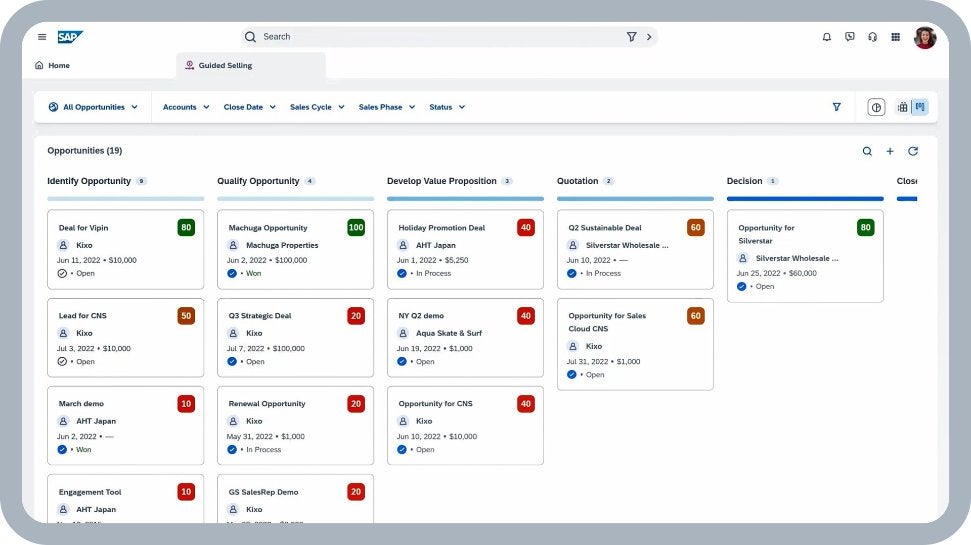Open the Machuga Opportunity card

pos(295,250)
